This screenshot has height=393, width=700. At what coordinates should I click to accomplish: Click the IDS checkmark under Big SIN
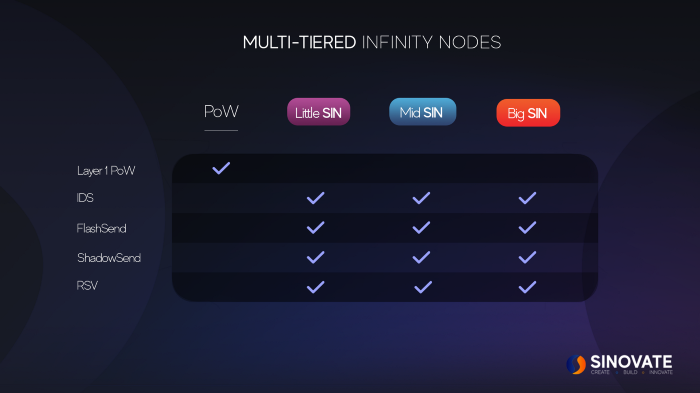click(527, 198)
